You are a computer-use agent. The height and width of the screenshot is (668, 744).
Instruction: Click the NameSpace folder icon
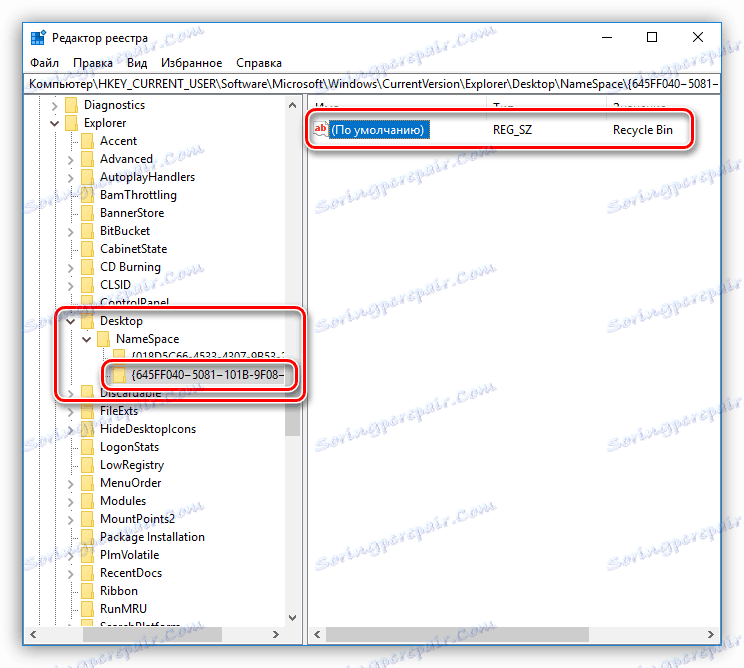[x=103, y=339]
